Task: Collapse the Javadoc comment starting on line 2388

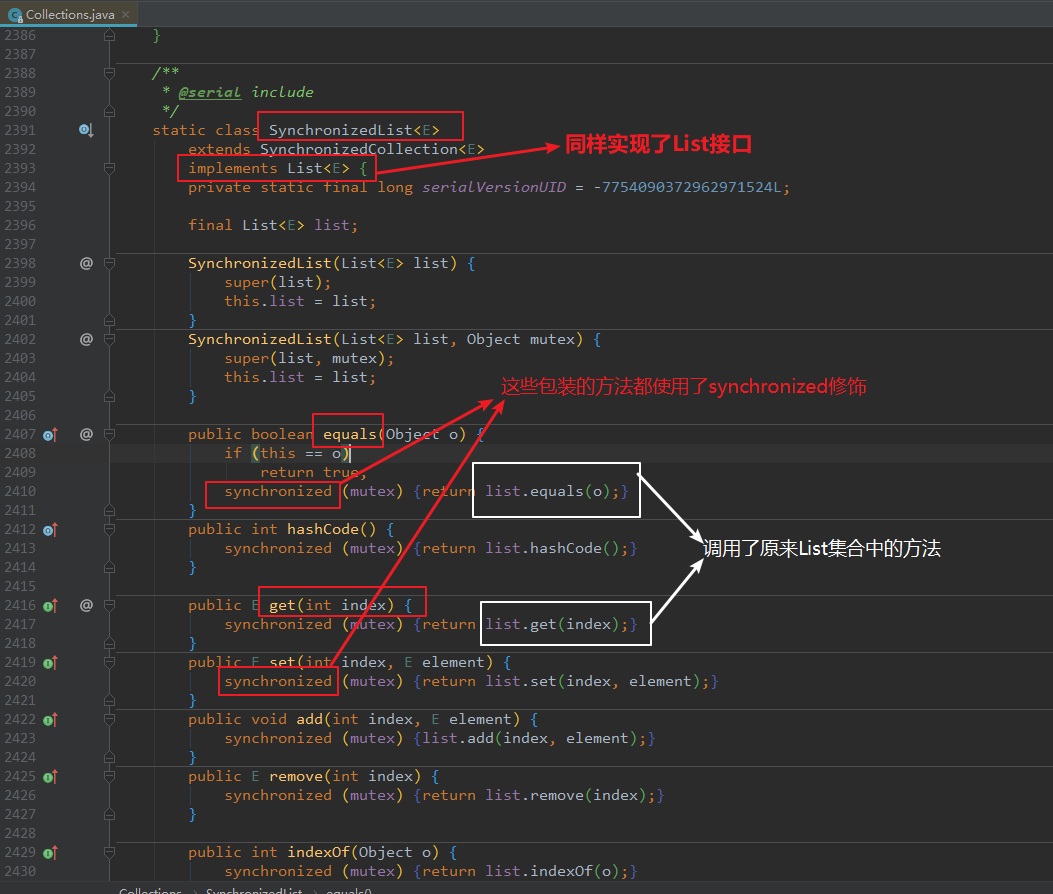Action: tap(109, 73)
